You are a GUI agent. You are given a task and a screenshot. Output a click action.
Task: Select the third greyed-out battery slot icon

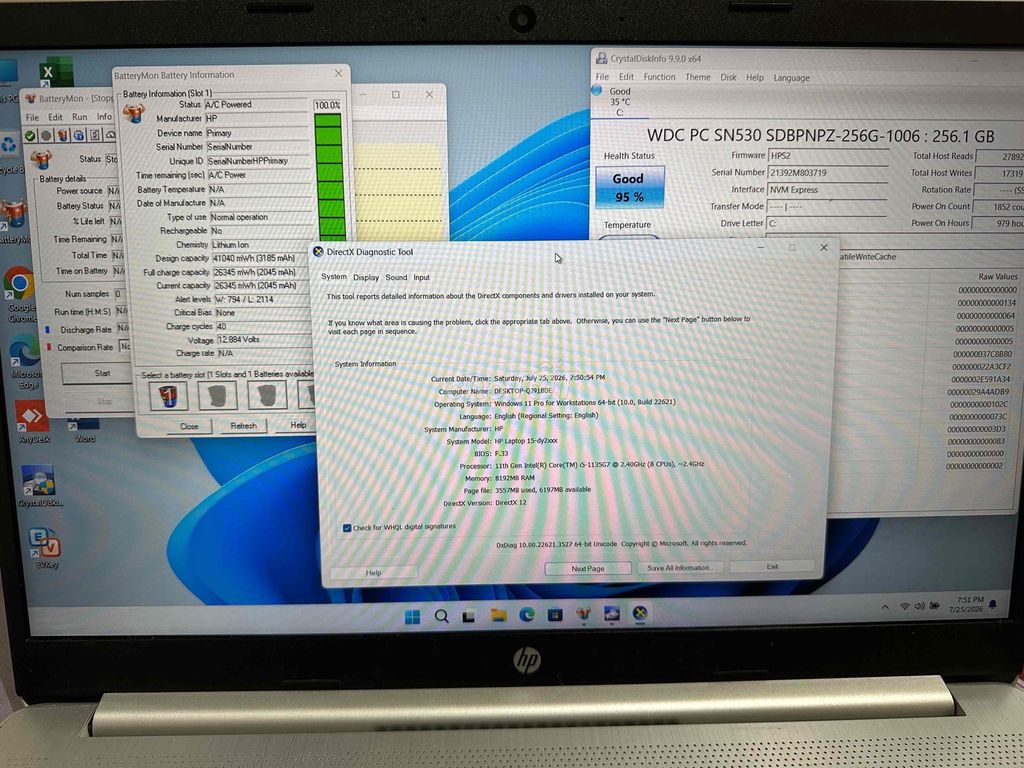(267, 396)
